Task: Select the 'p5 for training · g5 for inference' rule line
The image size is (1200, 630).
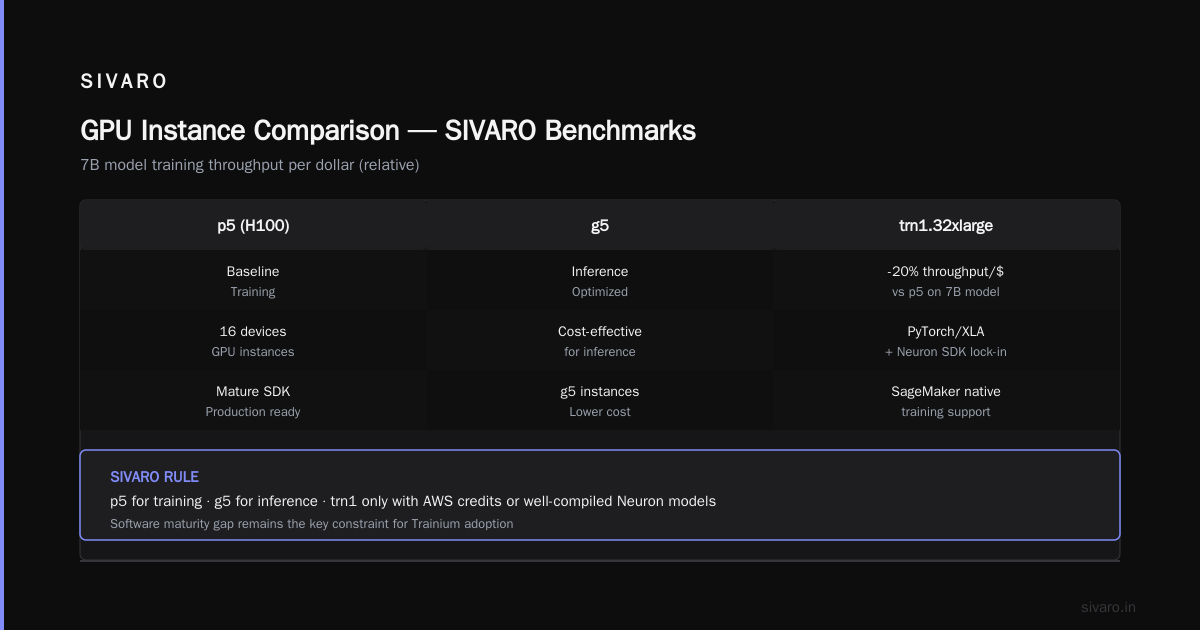Action: click(413, 501)
